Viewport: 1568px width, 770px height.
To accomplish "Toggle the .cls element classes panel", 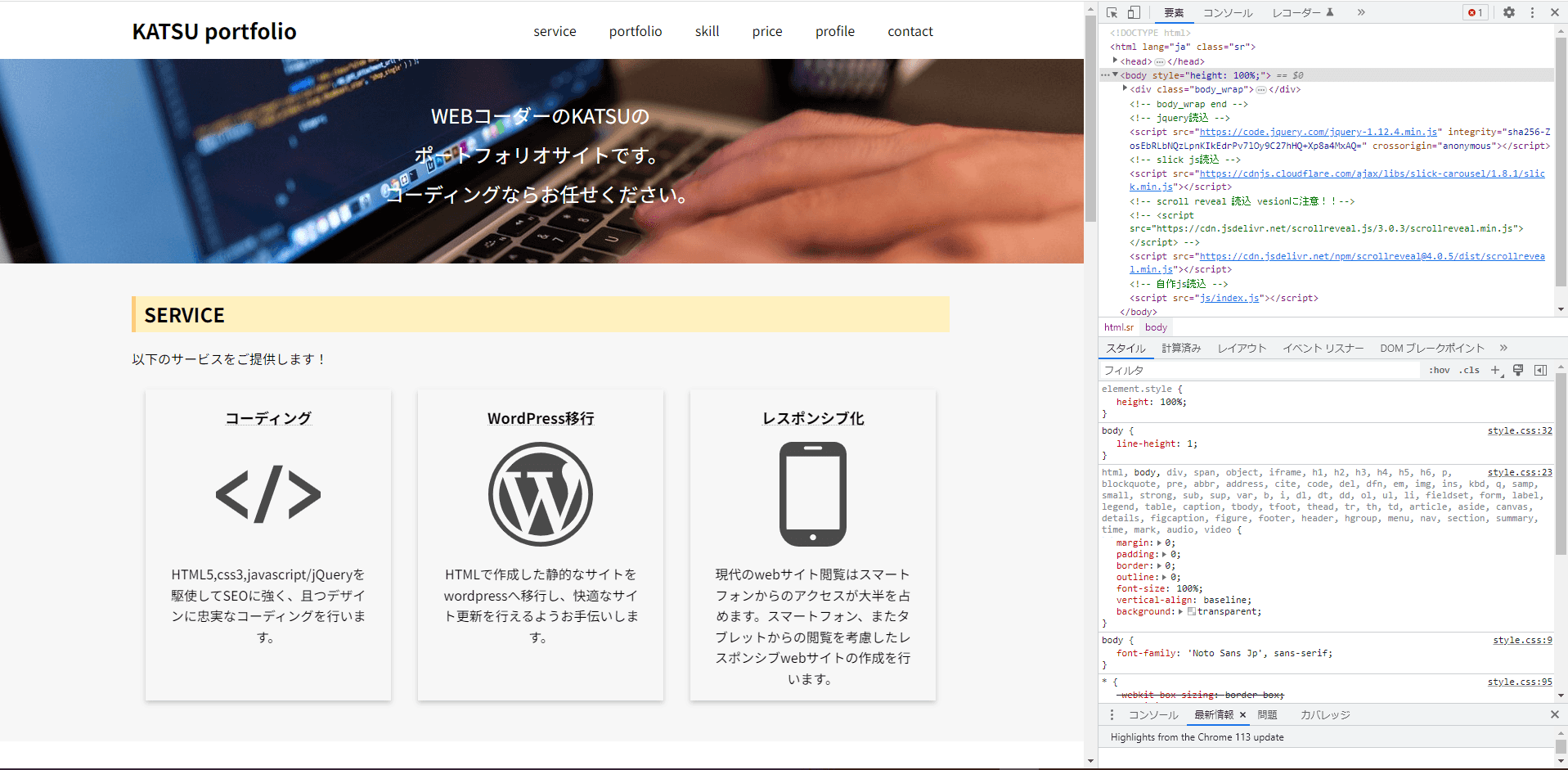I will 1470,370.
